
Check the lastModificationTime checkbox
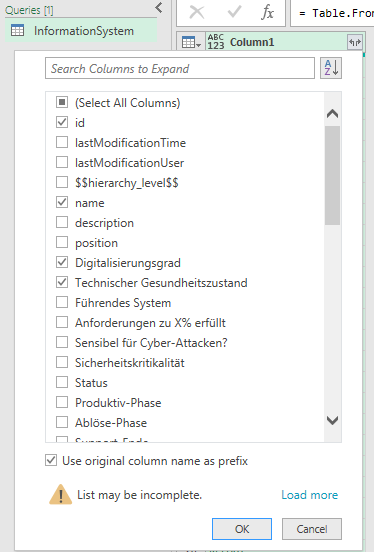pyautogui.click(x=62, y=143)
